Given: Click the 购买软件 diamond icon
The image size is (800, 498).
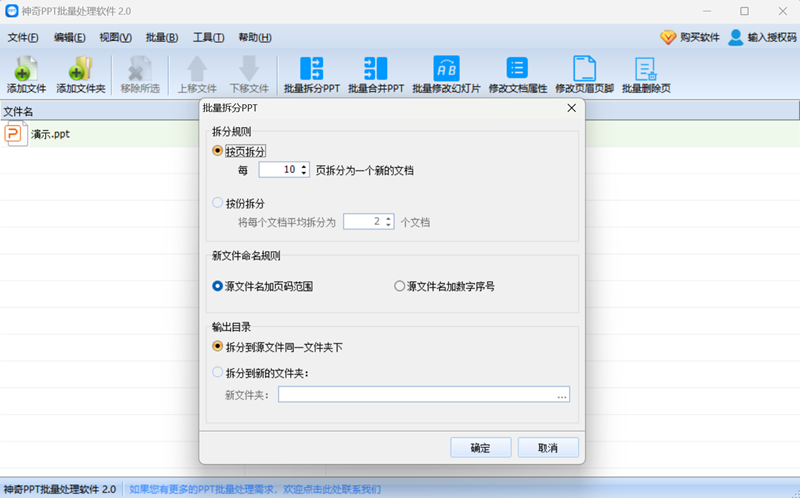Looking at the screenshot, I should 668,37.
